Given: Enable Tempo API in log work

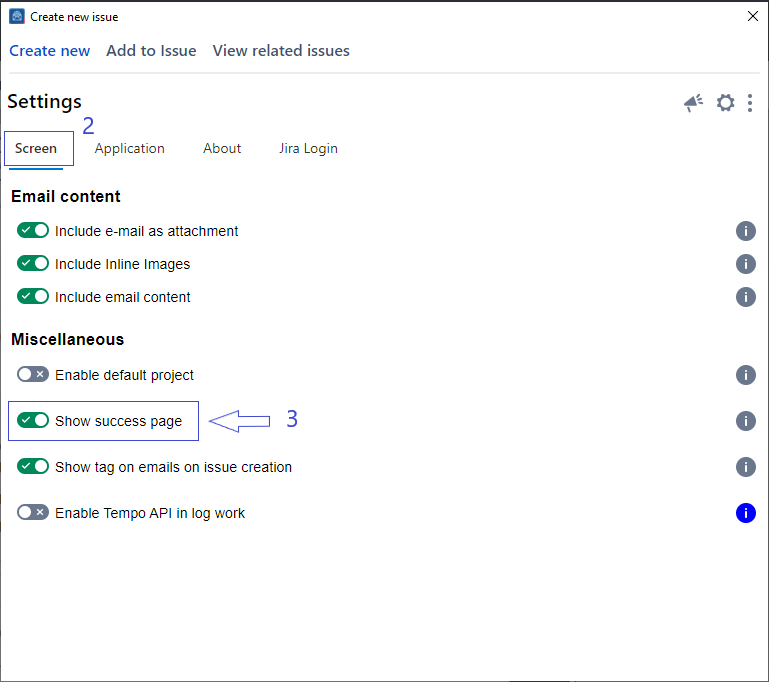Looking at the screenshot, I should pos(33,513).
